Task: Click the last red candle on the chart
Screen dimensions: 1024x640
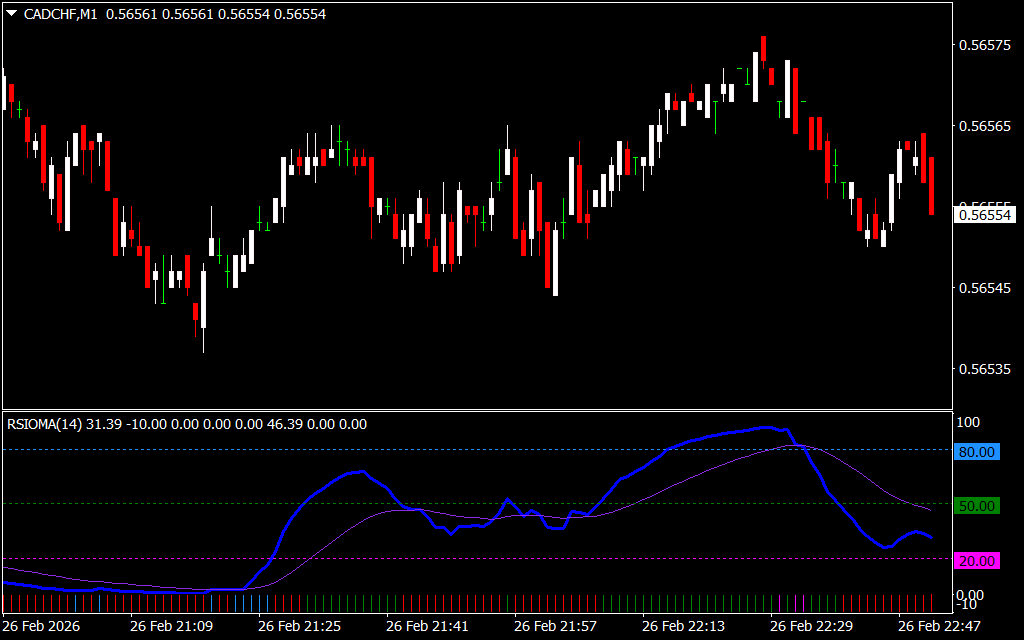Action: pos(931,185)
